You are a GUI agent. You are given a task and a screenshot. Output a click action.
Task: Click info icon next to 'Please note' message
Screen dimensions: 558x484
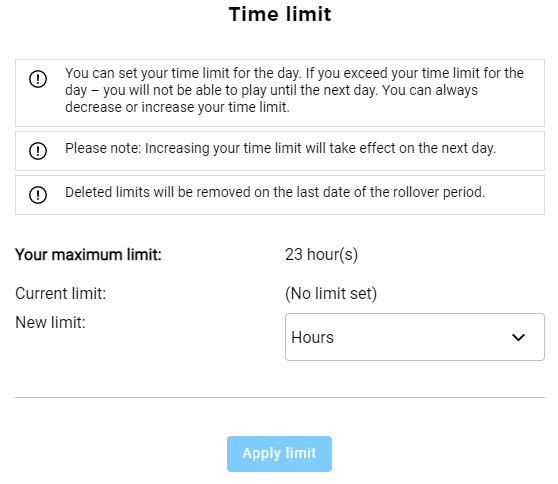(38, 151)
